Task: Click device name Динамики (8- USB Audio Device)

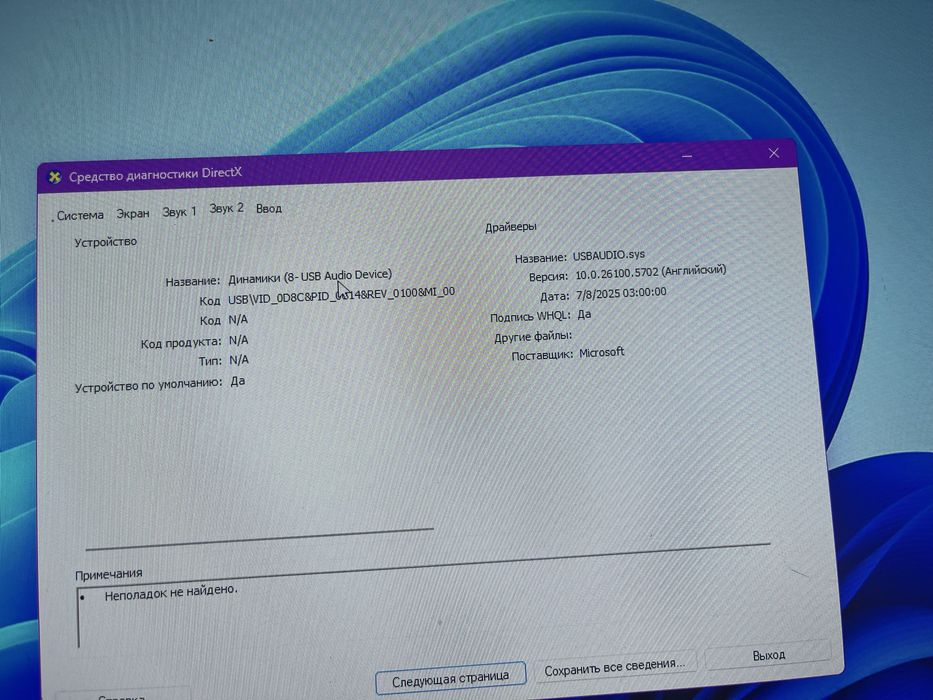Action: [x=310, y=277]
